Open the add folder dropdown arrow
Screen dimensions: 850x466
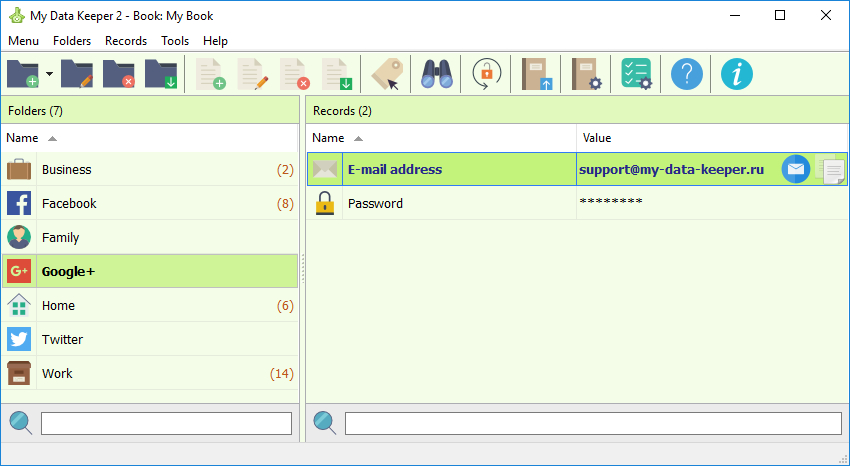click(x=49, y=74)
